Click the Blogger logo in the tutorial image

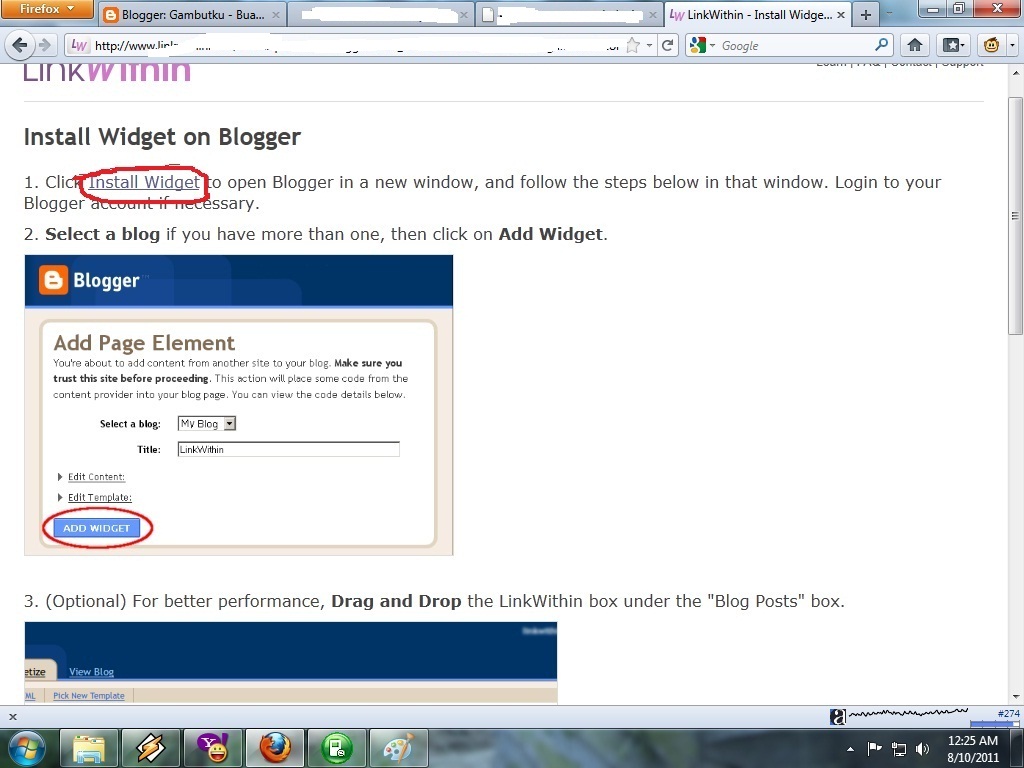tap(89, 280)
